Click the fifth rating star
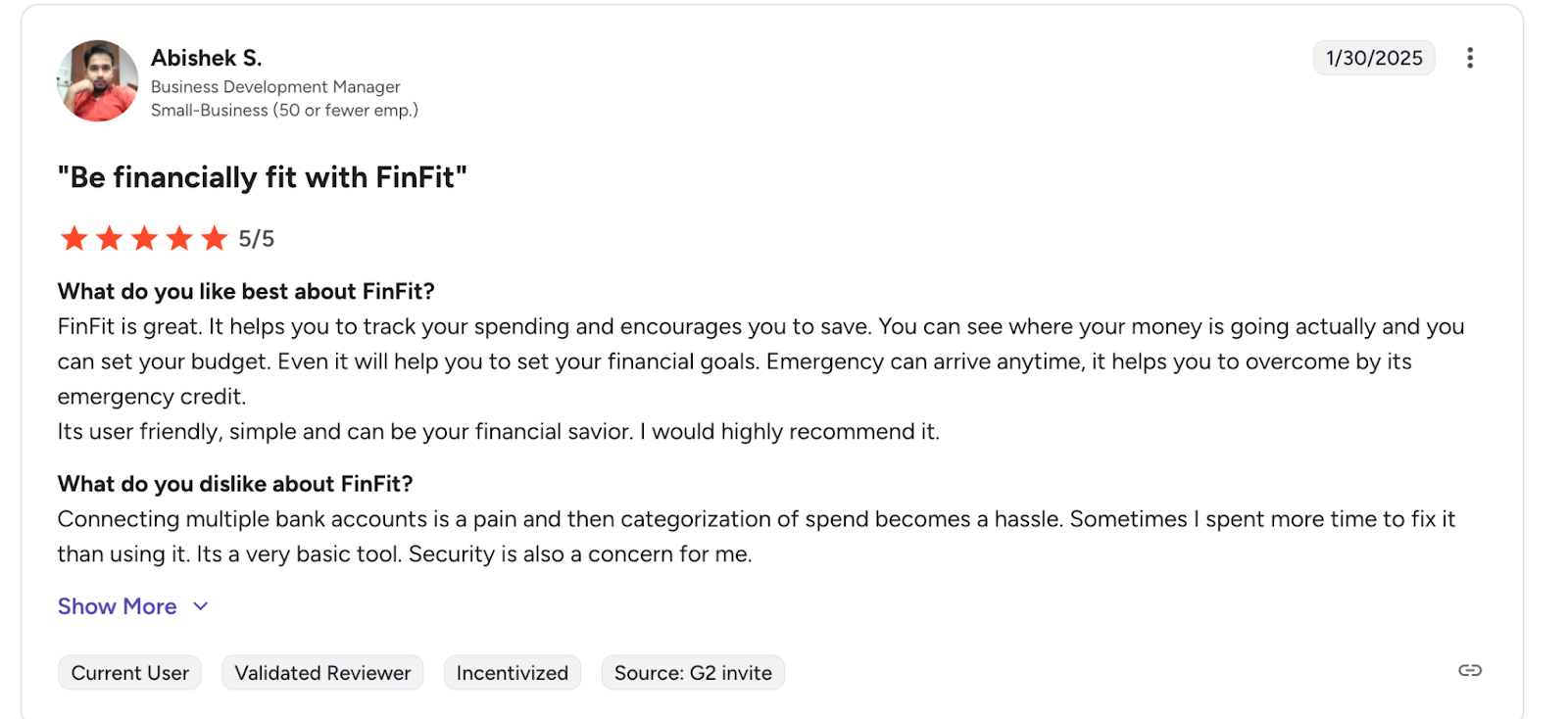 (214, 238)
